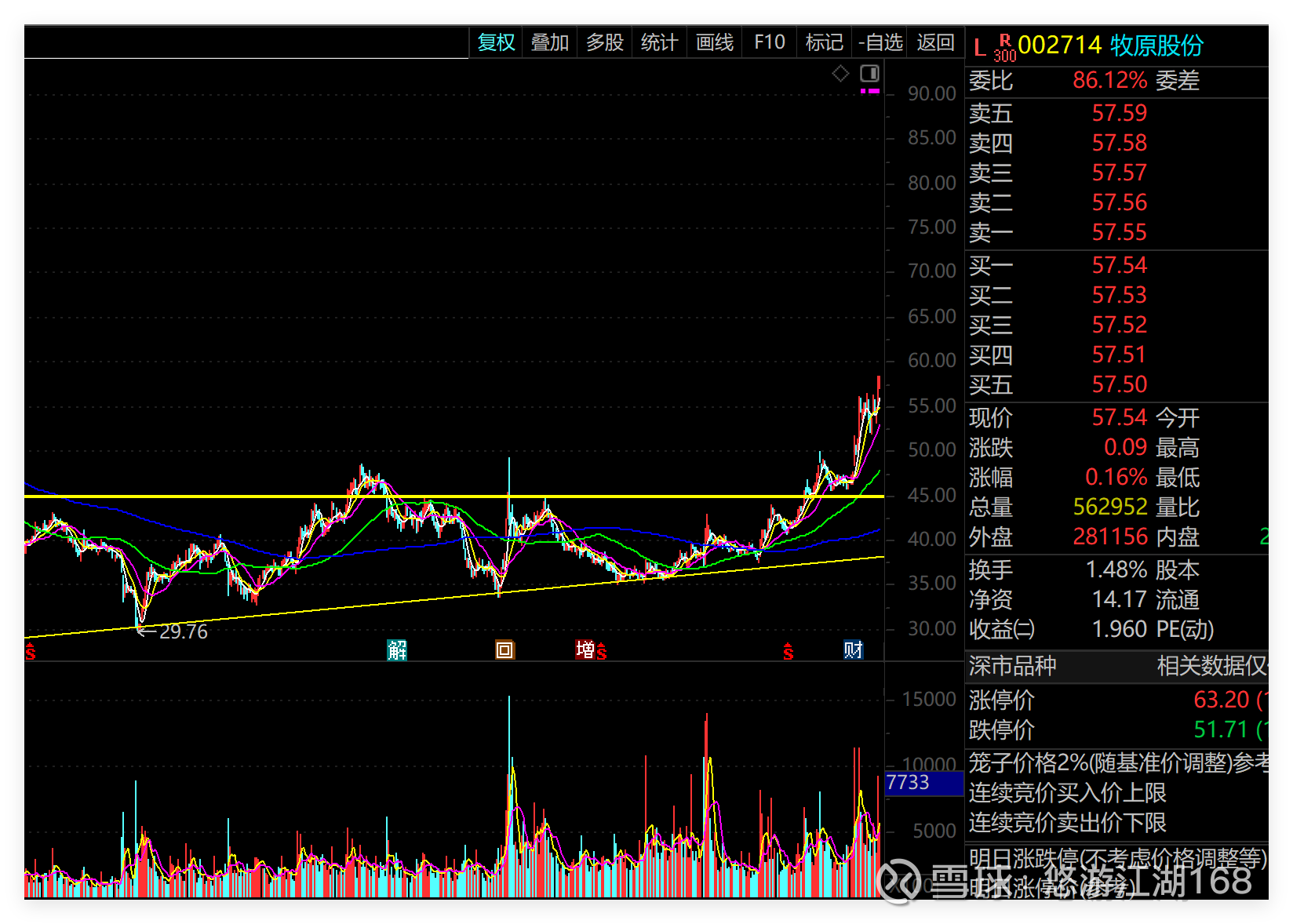
Task: Click the 卖三 ask price 57.57
Action: [x=1120, y=173]
